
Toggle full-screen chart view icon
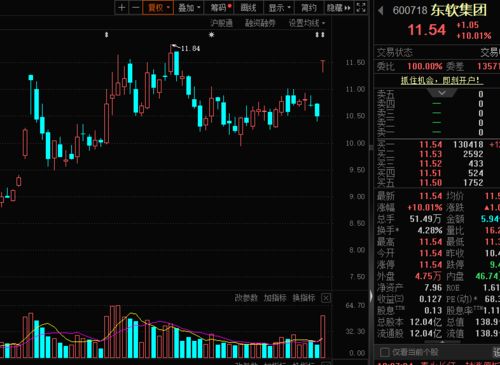point(361,7)
